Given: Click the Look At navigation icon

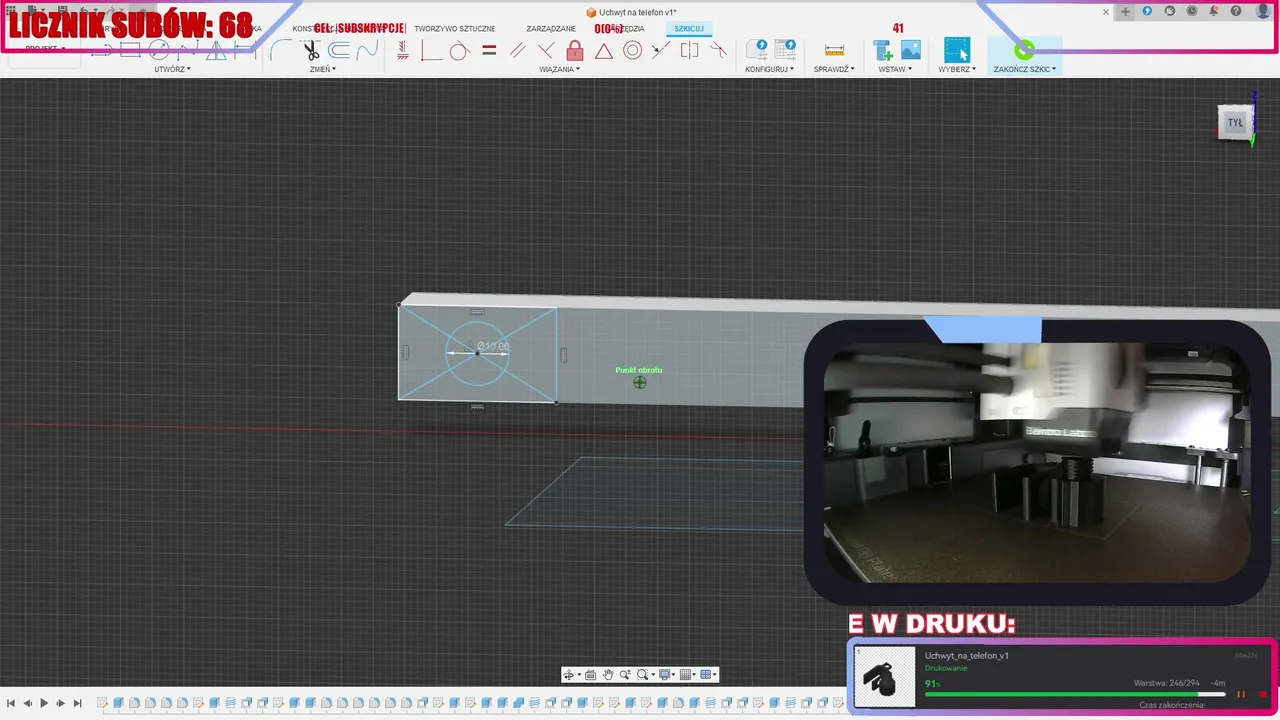Looking at the screenshot, I should 590,675.
